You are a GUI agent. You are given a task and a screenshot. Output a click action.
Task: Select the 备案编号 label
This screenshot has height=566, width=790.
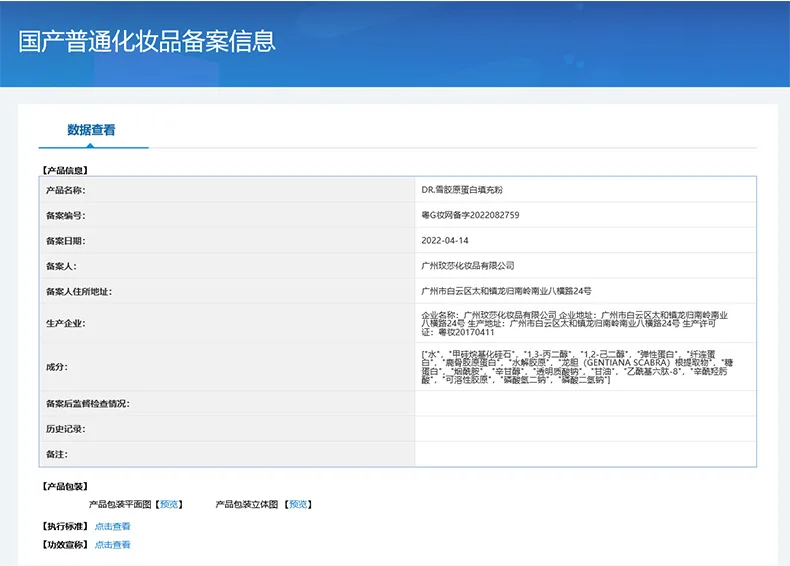click(65, 216)
